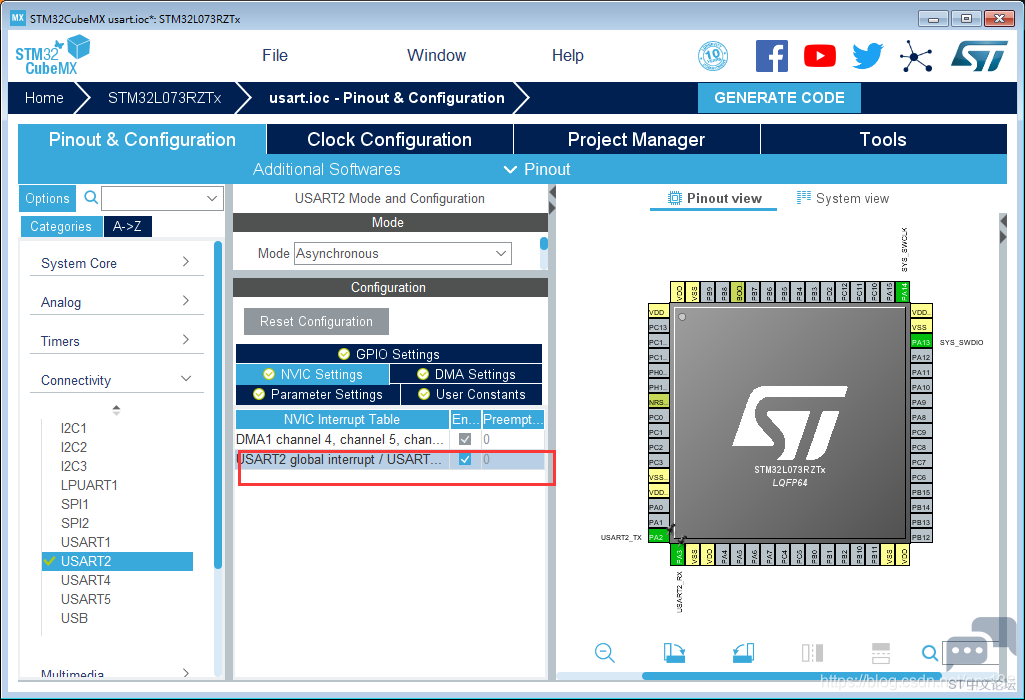1025x700 pixels.
Task: Click the vertical split flip icon
Action: point(813,652)
